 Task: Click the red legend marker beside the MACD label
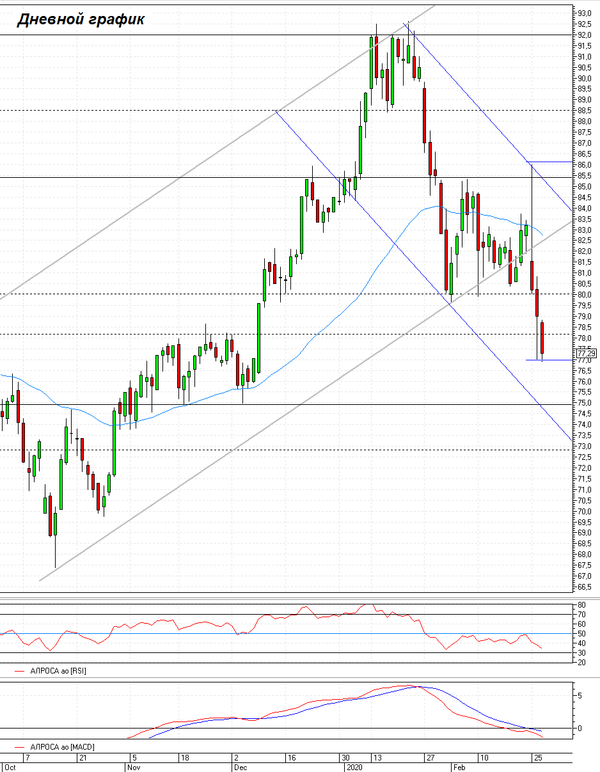click(x=19, y=747)
